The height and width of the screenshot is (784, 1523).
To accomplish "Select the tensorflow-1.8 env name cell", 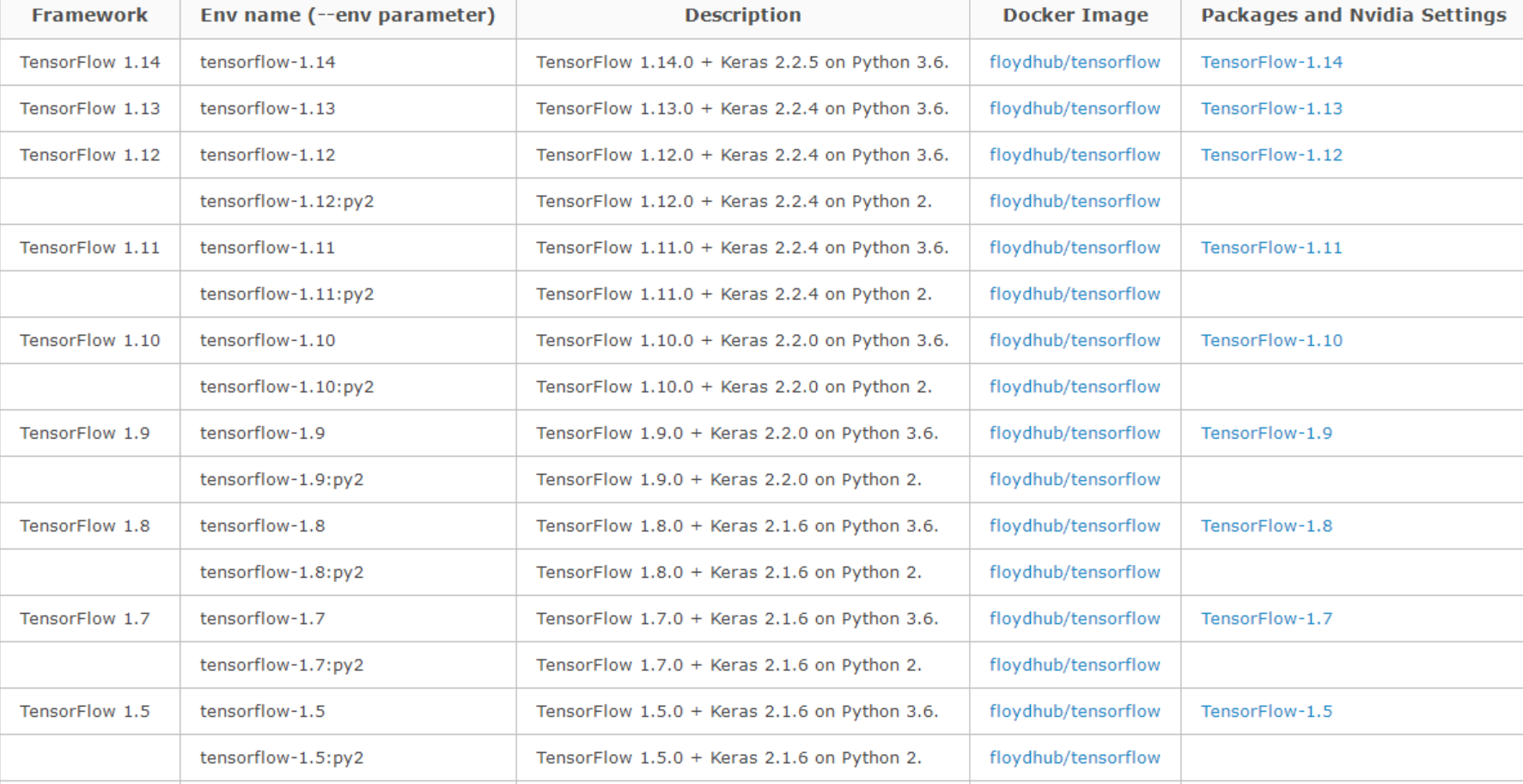I will [x=348, y=526].
